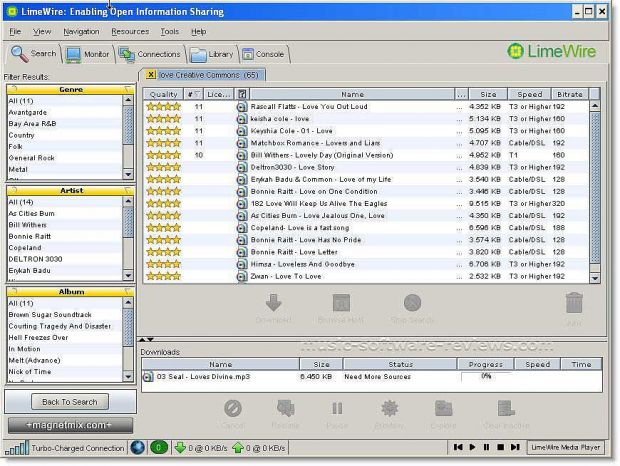The width and height of the screenshot is (620, 466).
Task: Click the Stop Search icon
Action: [412, 303]
